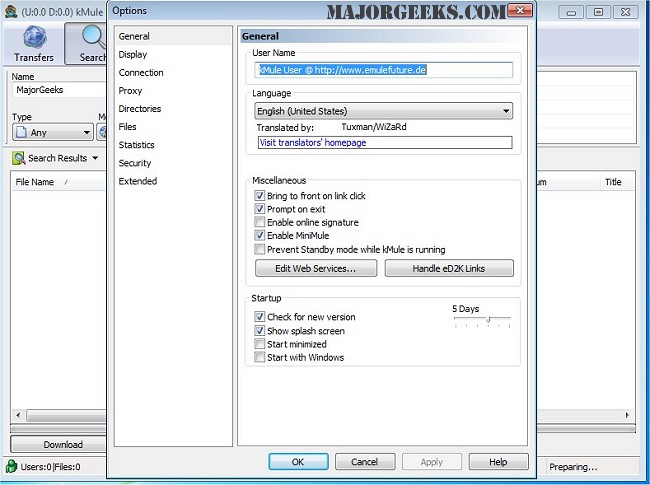Click the Cancel button
The image size is (650, 485).
pyautogui.click(x=365, y=462)
